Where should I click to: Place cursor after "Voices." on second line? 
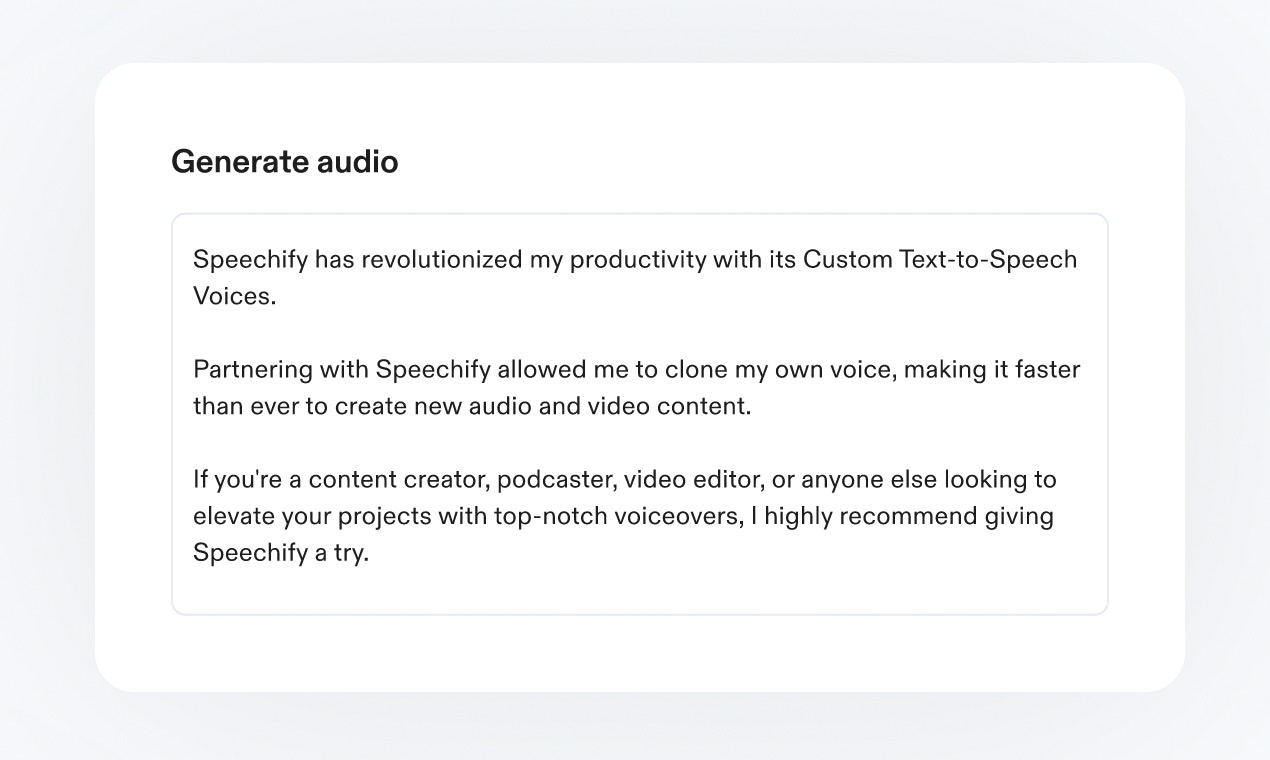click(277, 297)
